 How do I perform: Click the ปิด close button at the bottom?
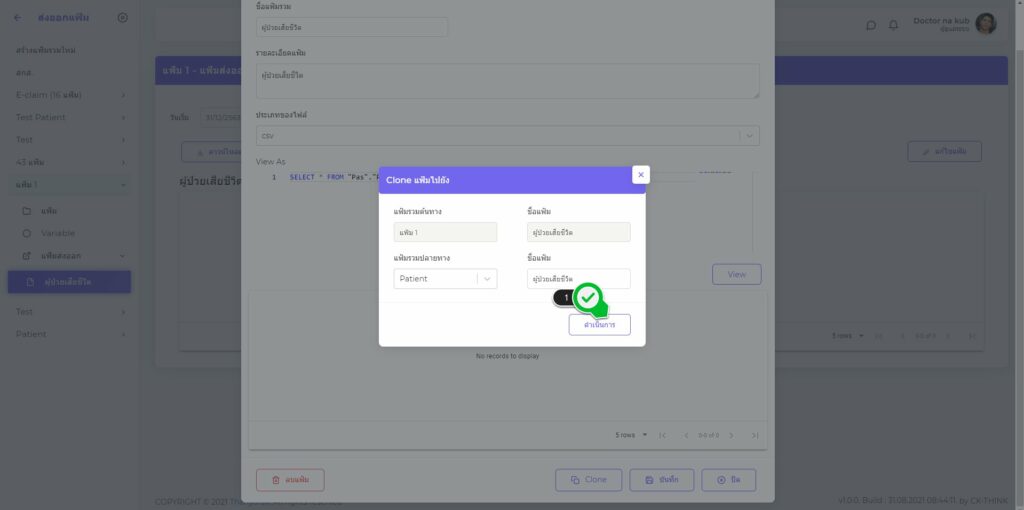729,480
